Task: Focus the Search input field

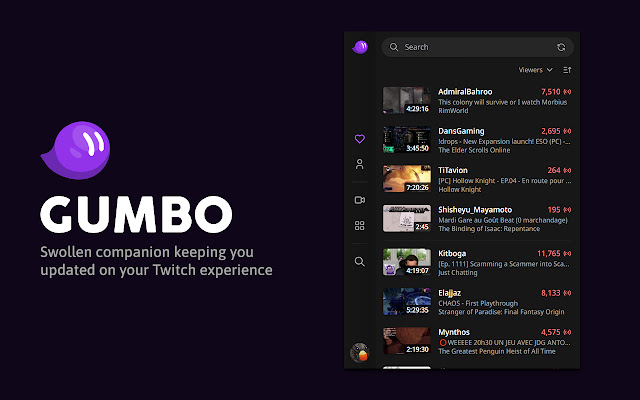Action: coord(478,47)
